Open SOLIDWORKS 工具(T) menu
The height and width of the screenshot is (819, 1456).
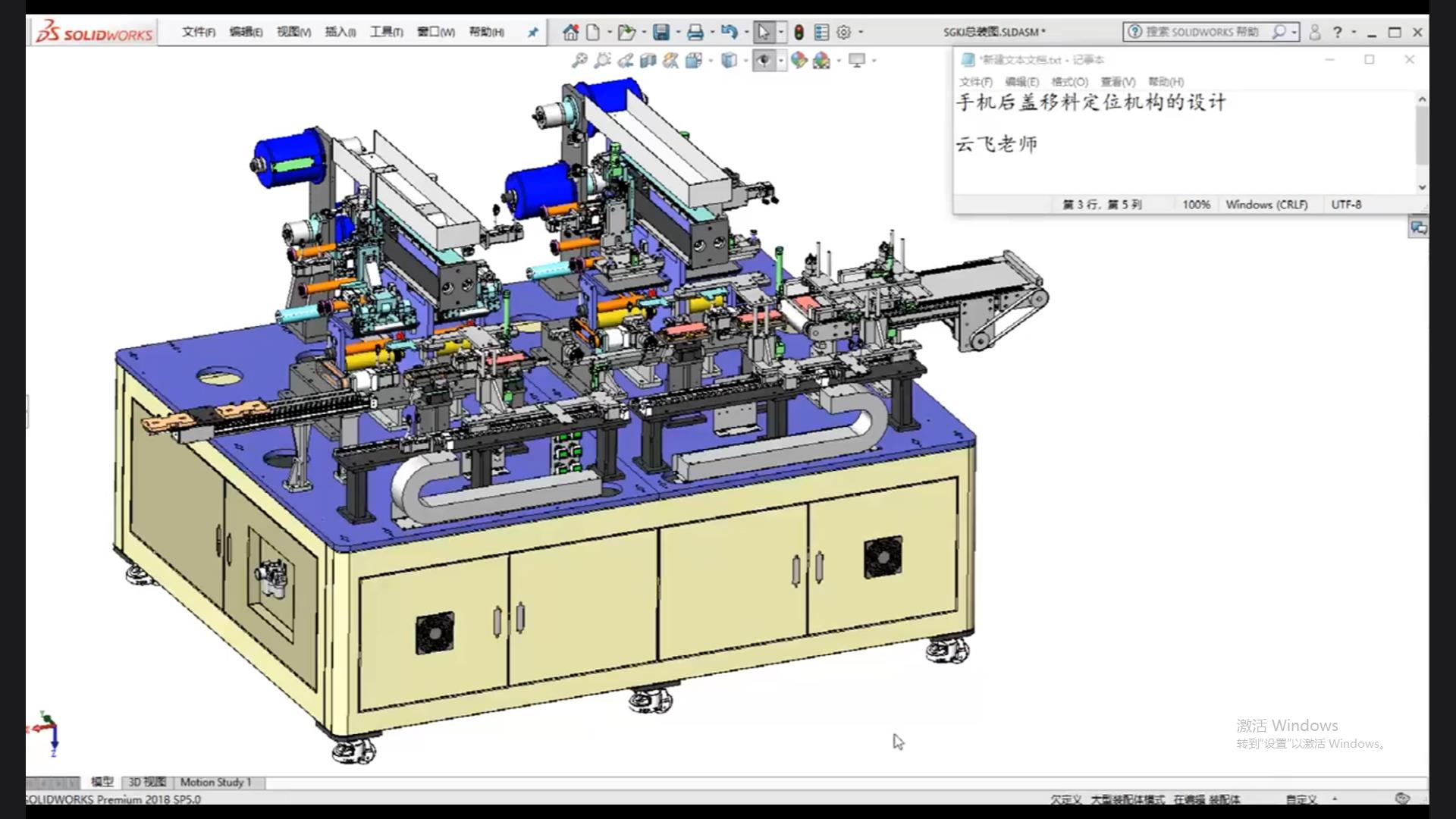point(386,32)
